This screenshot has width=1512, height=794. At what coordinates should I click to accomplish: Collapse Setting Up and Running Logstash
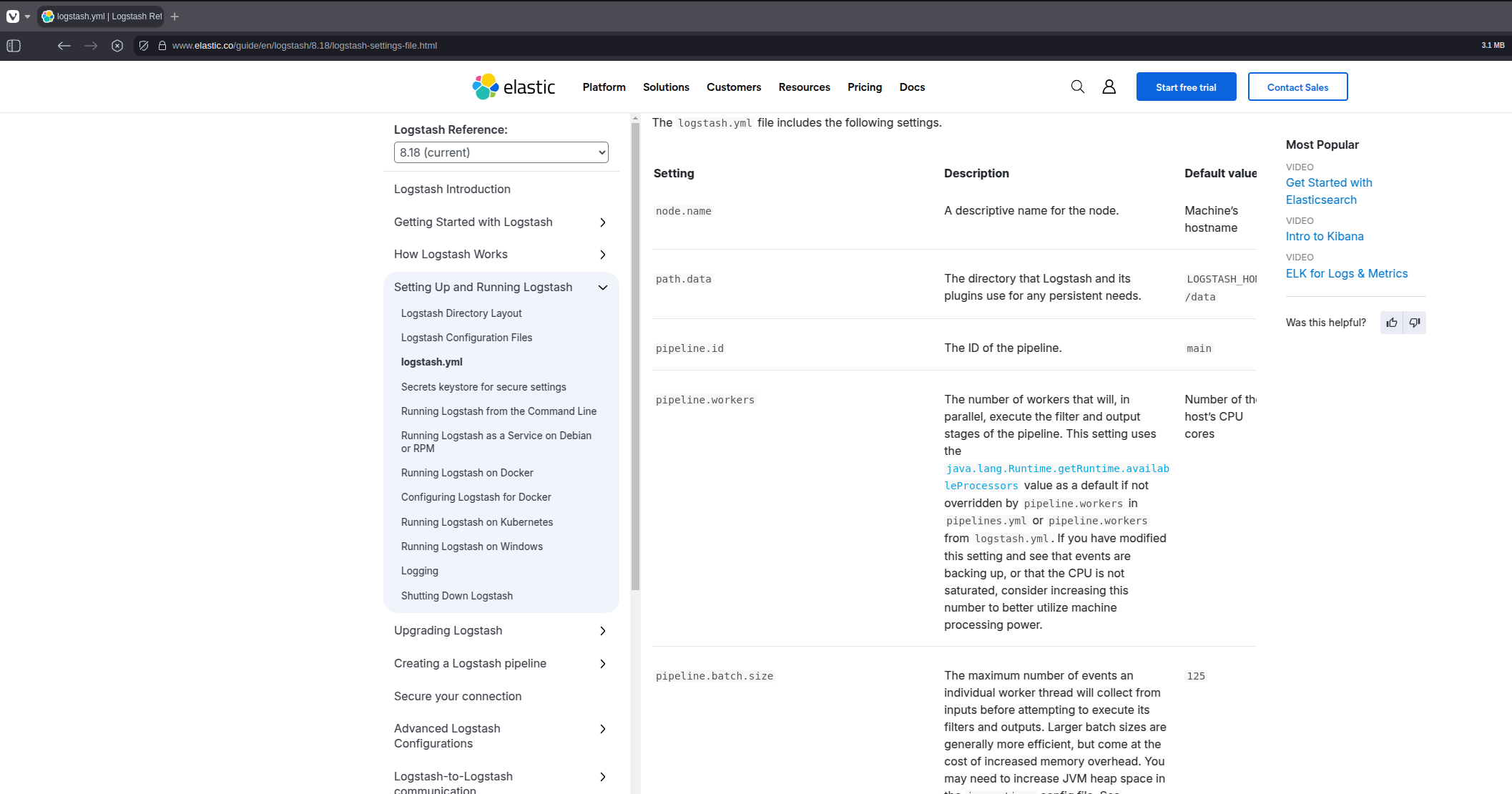[x=602, y=288]
